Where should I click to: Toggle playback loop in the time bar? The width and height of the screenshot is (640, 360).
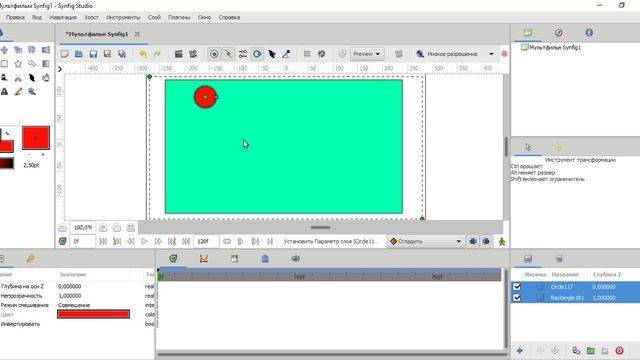227,241
